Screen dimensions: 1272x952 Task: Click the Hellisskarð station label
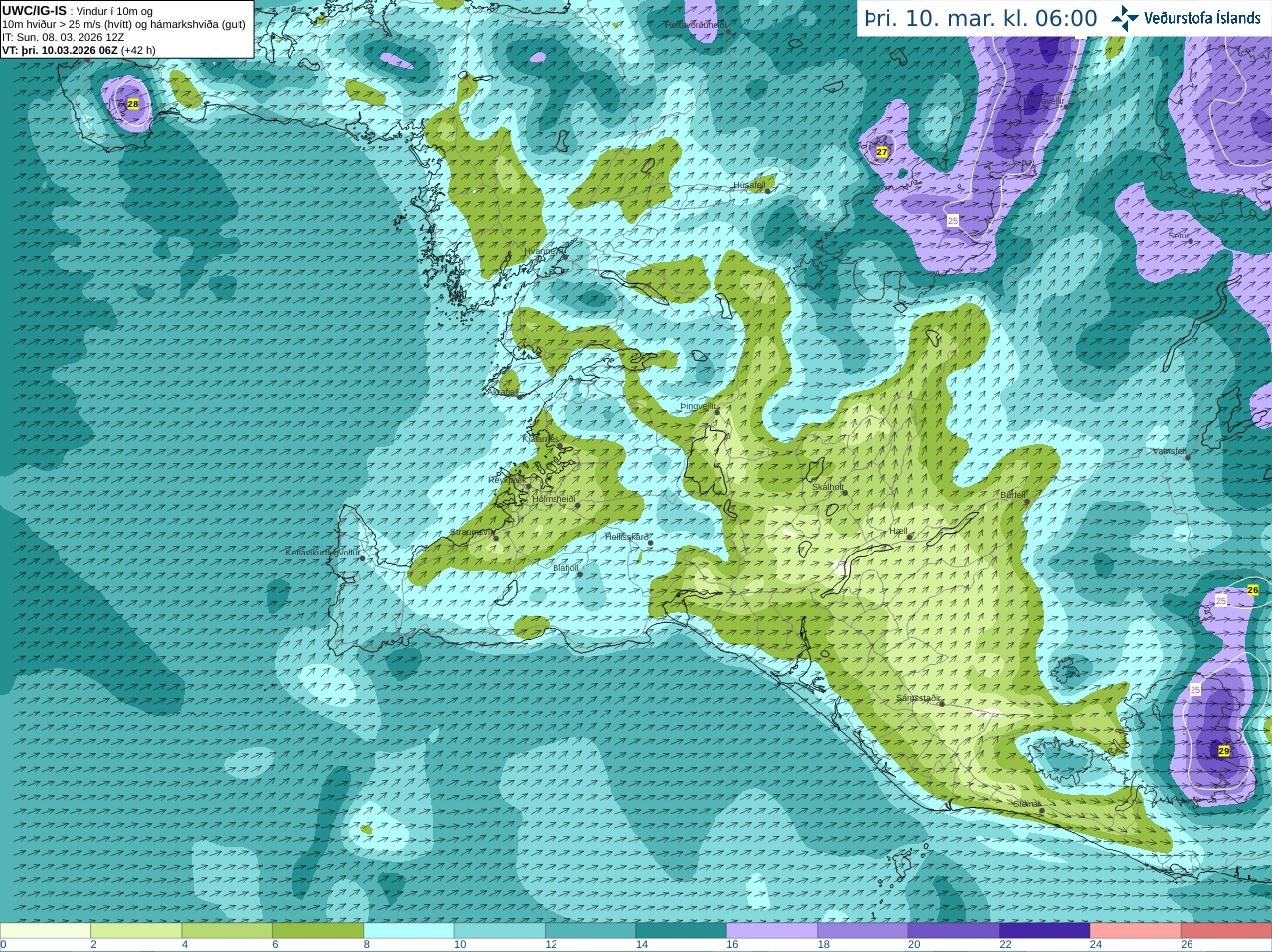coord(627,537)
